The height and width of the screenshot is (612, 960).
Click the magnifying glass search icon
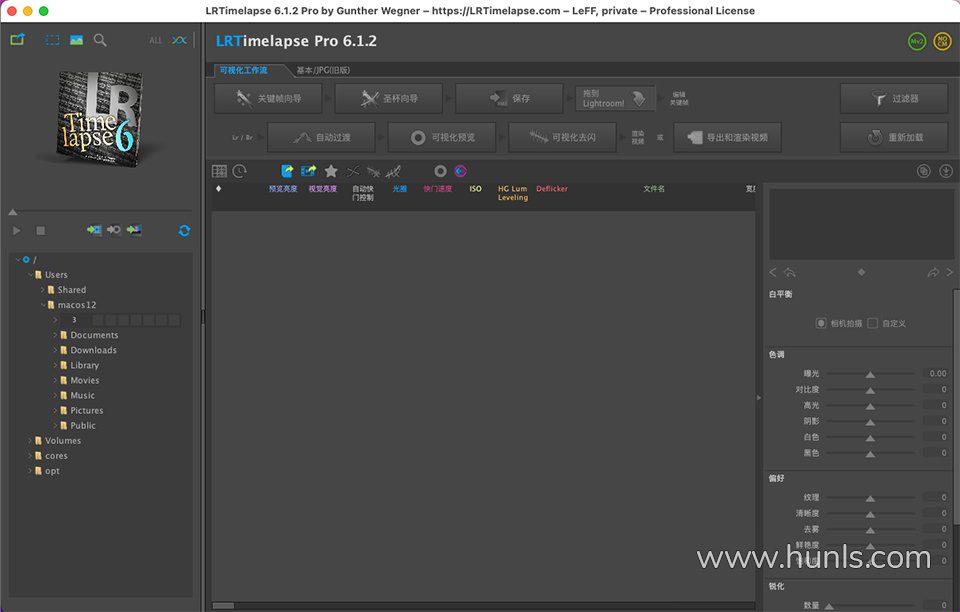(100, 40)
